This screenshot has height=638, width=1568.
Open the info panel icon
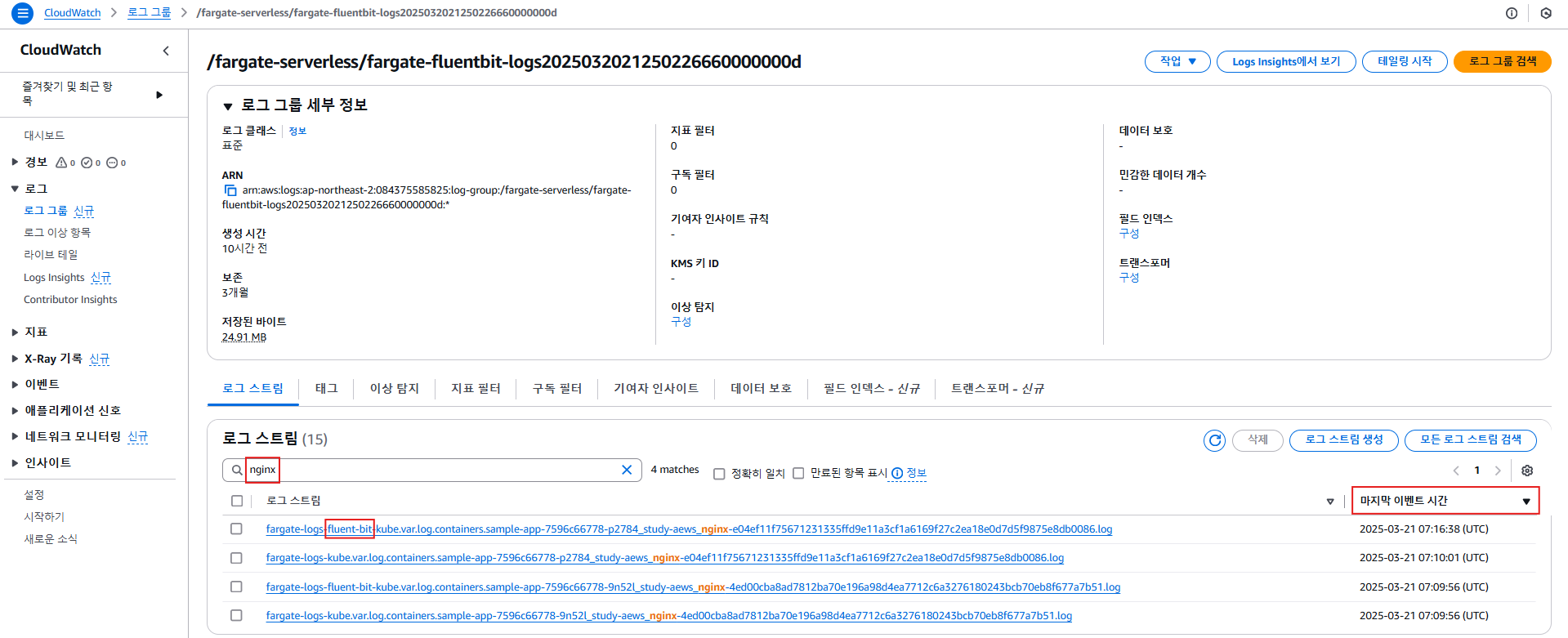[x=1512, y=13]
